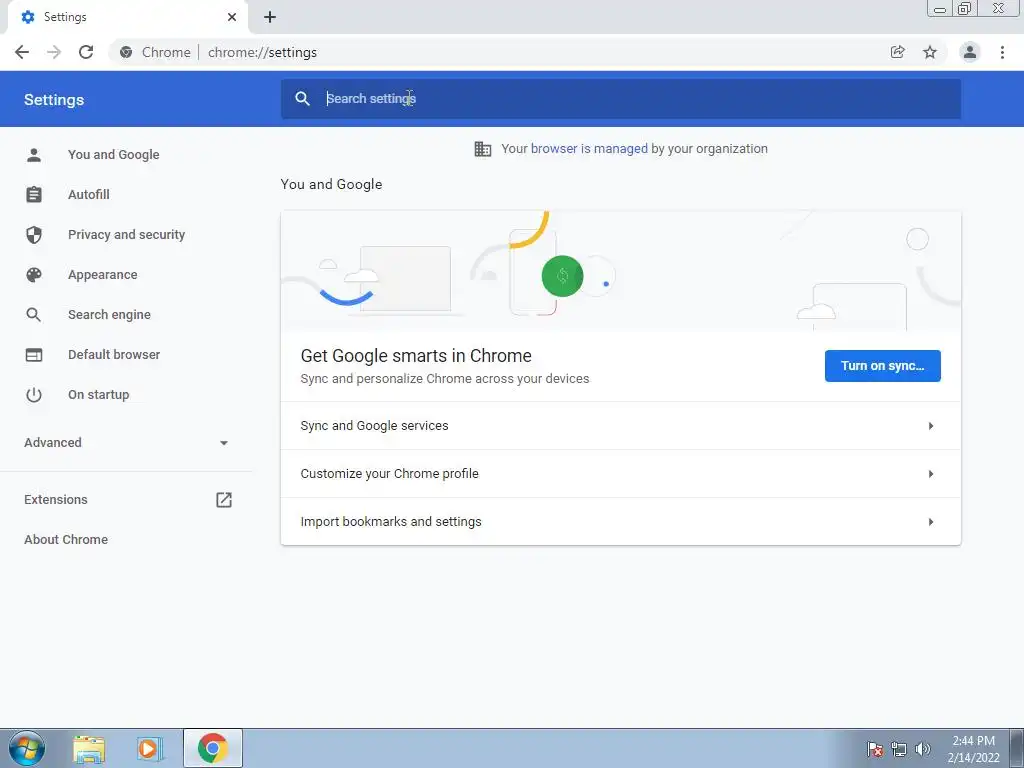Viewport: 1024px width, 768px height.
Task: Open File Explorer from taskbar
Action: (89, 749)
